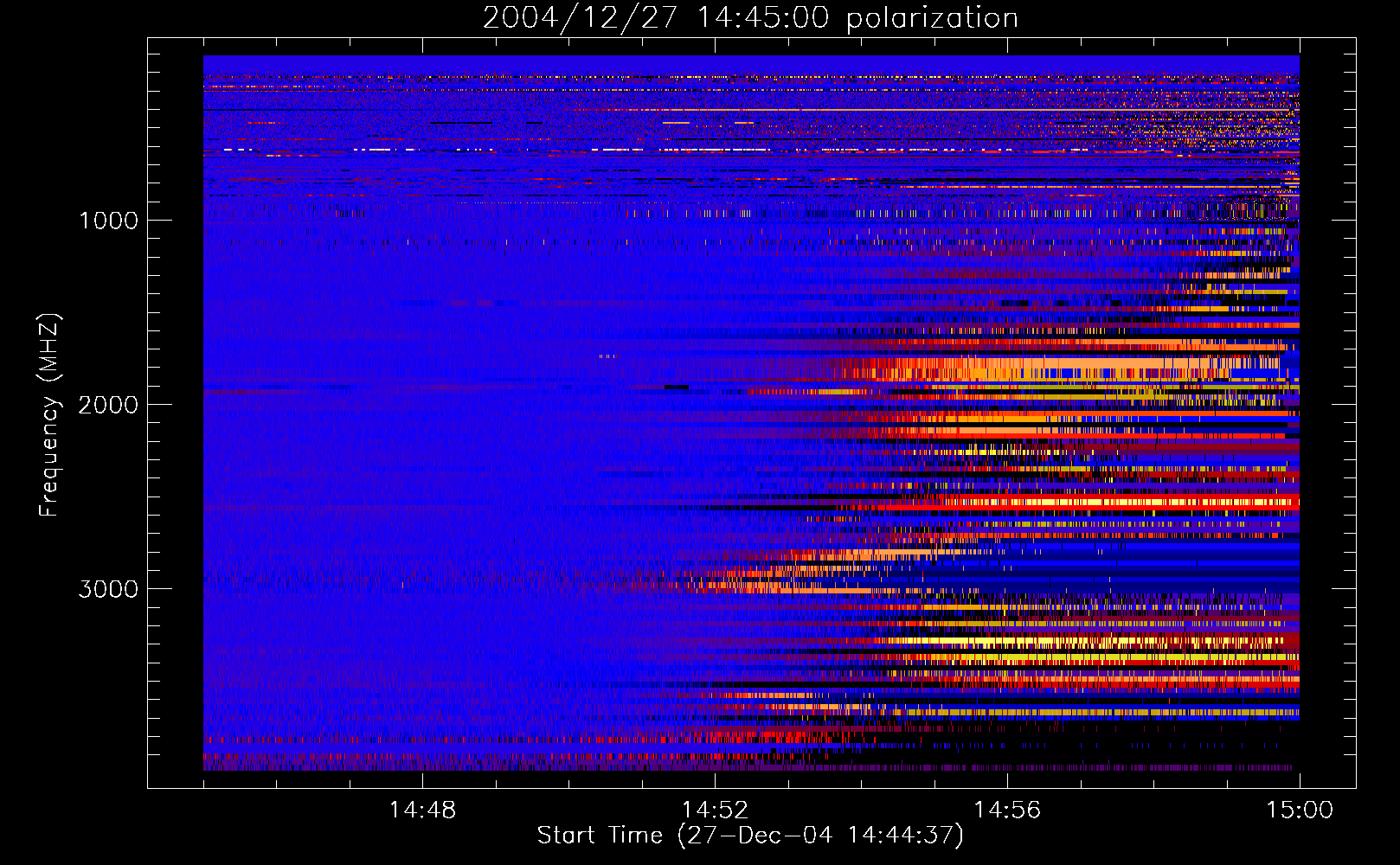Click the 14:48 time axis label
The width and height of the screenshot is (1400, 865).
422,810
